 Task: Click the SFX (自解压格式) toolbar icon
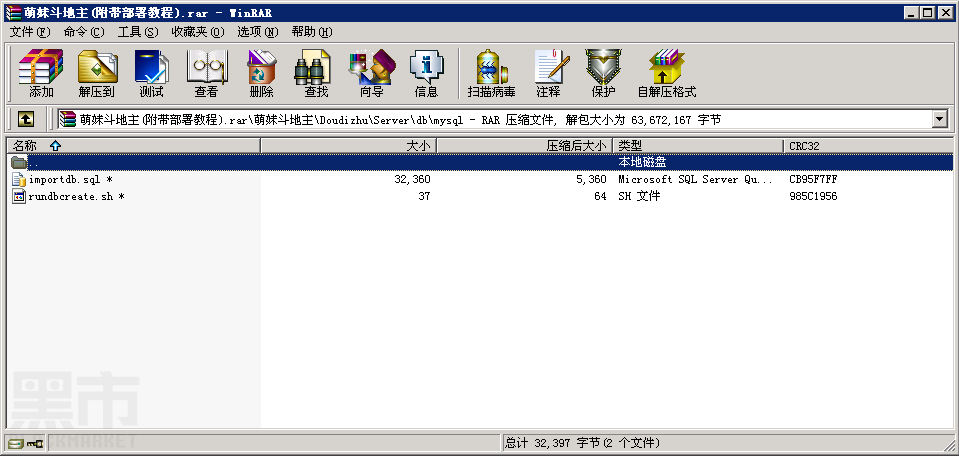[x=667, y=73]
